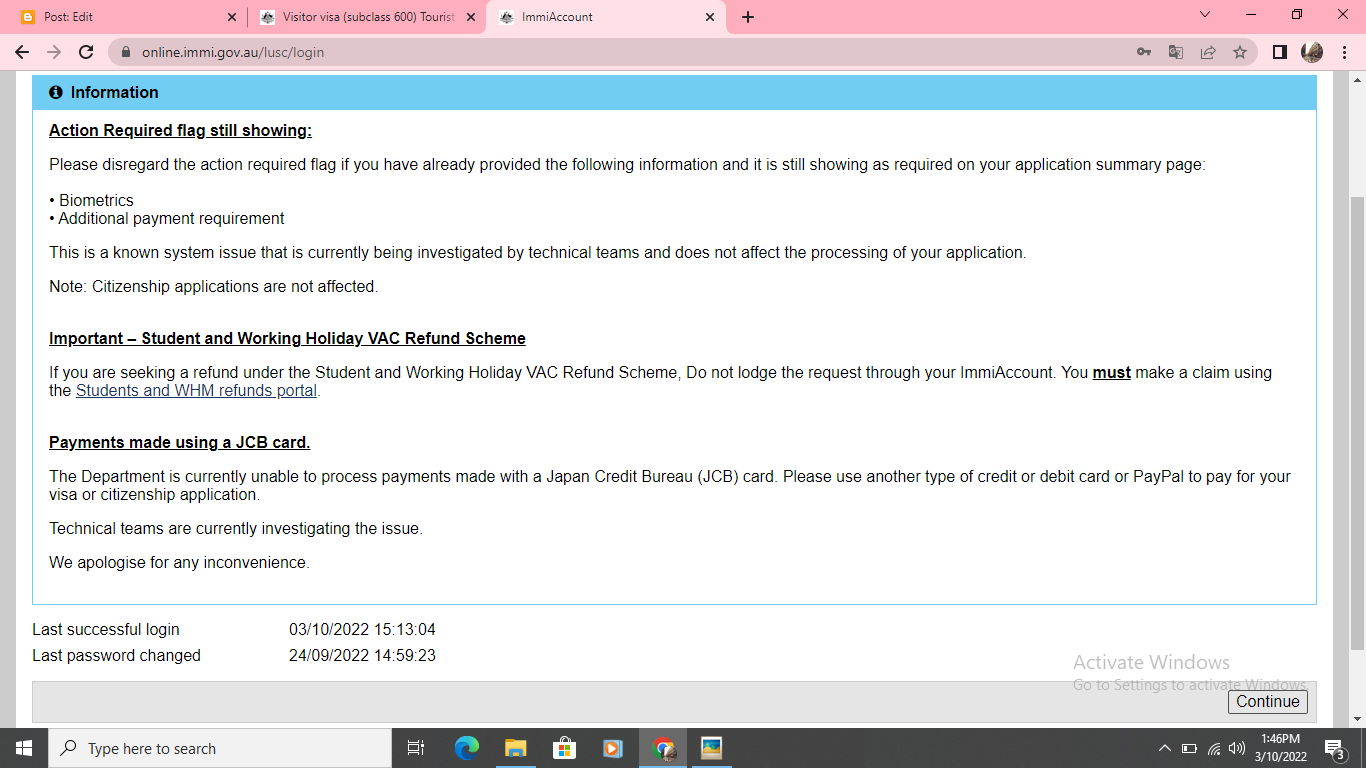Click the 'Action Required flag still showing:' heading

180,131
